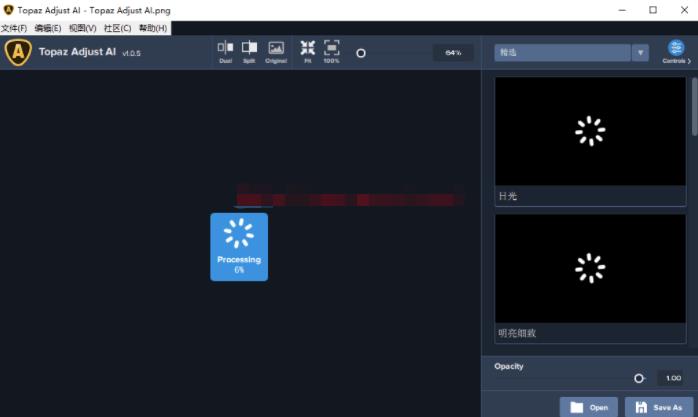The image size is (698, 417).
Task: Click the presets panel scrollbar
Action: (x=694, y=107)
